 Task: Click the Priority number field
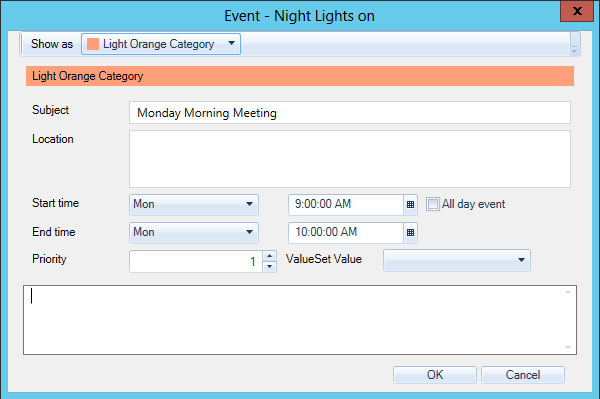pyautogui.click(x=196, y=262)
